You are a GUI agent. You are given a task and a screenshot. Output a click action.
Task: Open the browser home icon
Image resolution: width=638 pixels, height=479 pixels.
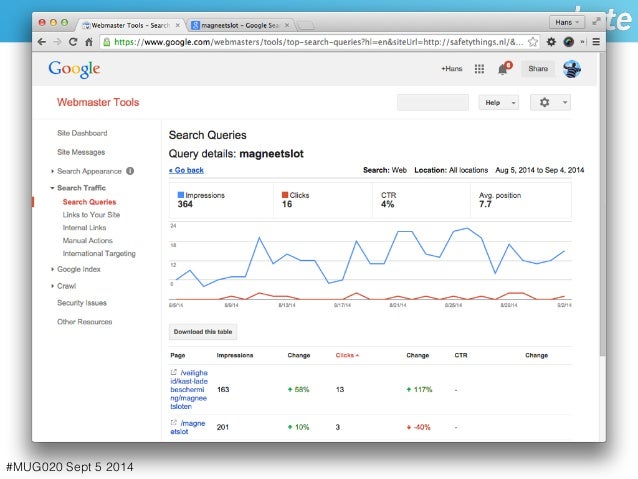(x=88, y=42)
